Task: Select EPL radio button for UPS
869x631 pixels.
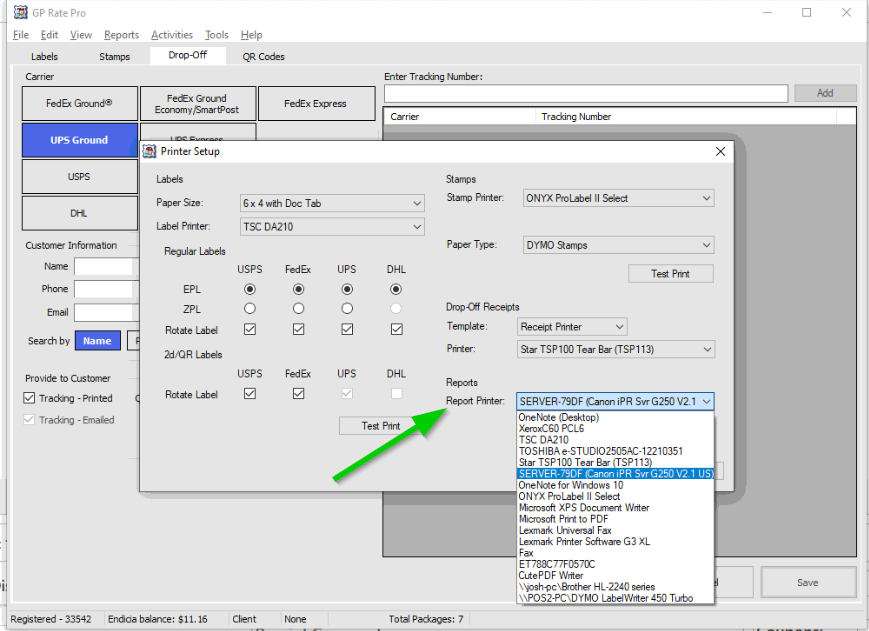Action: pyautogui.click(x=347, y=289)
